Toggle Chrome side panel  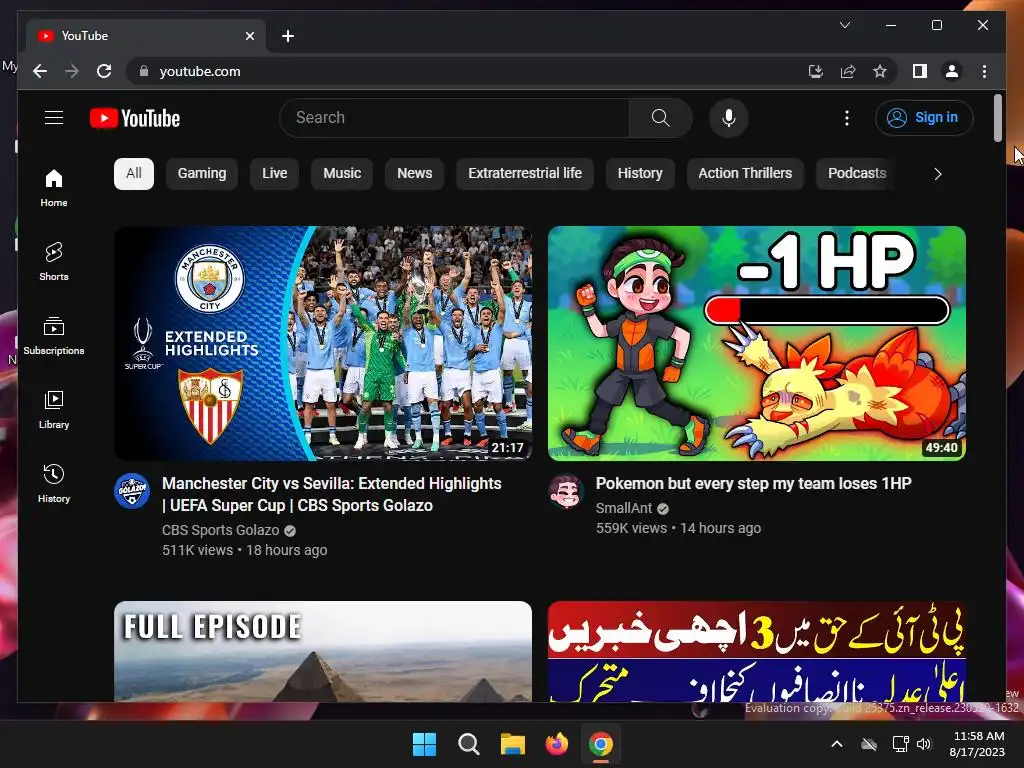point(920,71)
